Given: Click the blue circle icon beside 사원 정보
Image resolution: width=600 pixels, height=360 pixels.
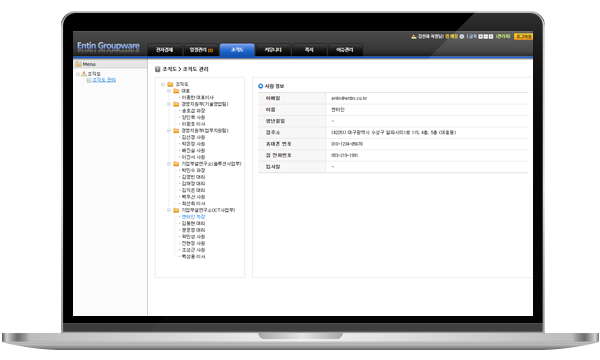Looking at the screenshot, I should (261, 86).
